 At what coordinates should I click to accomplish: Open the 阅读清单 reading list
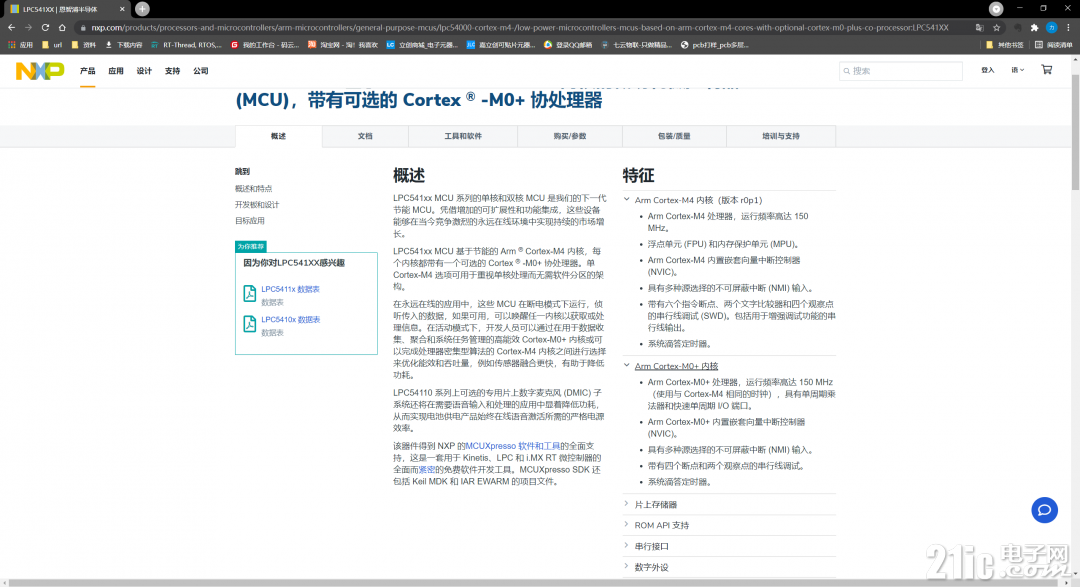coord(1053,45)
